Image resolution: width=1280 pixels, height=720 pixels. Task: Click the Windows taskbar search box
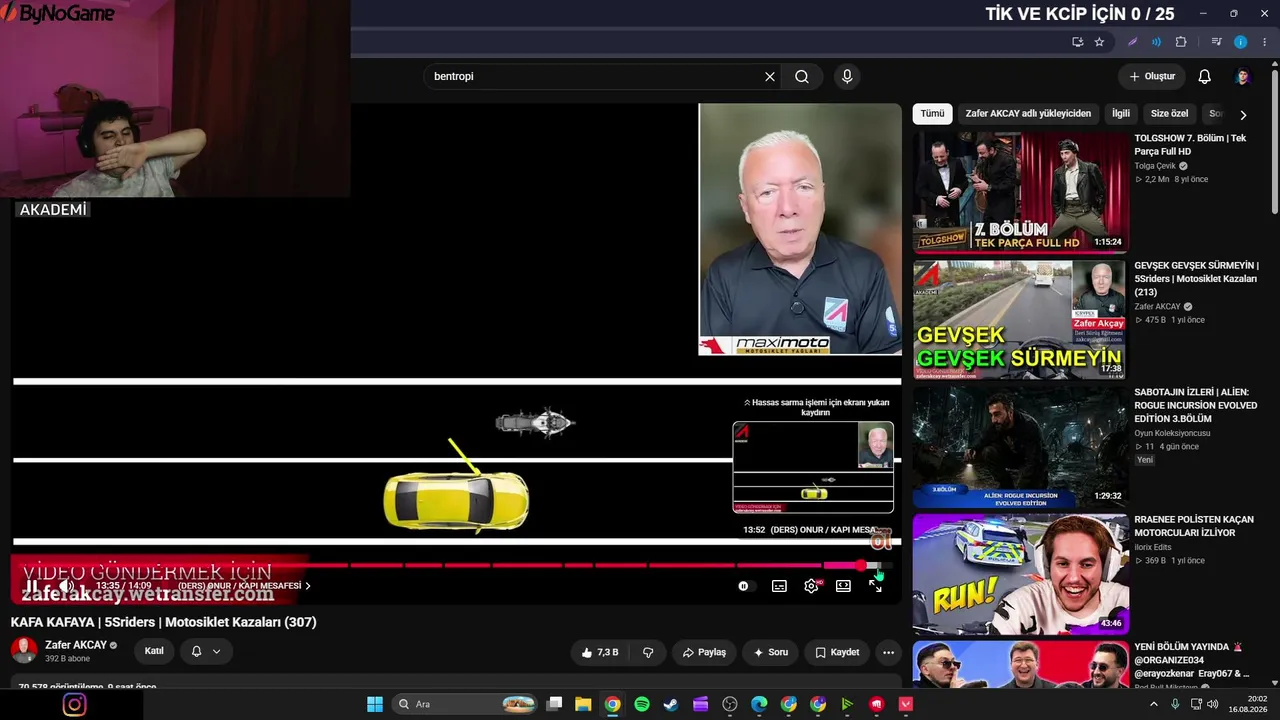pos(466,704)
